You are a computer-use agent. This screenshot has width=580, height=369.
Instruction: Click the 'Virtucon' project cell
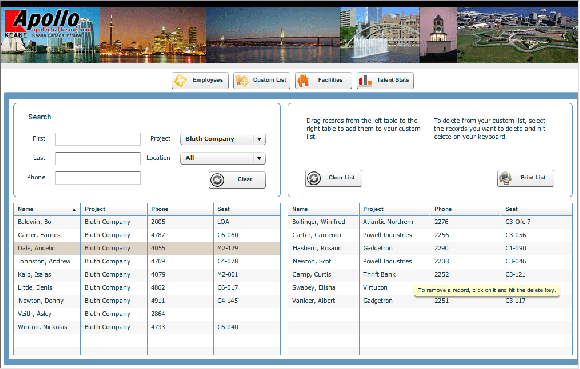[375, 288]
